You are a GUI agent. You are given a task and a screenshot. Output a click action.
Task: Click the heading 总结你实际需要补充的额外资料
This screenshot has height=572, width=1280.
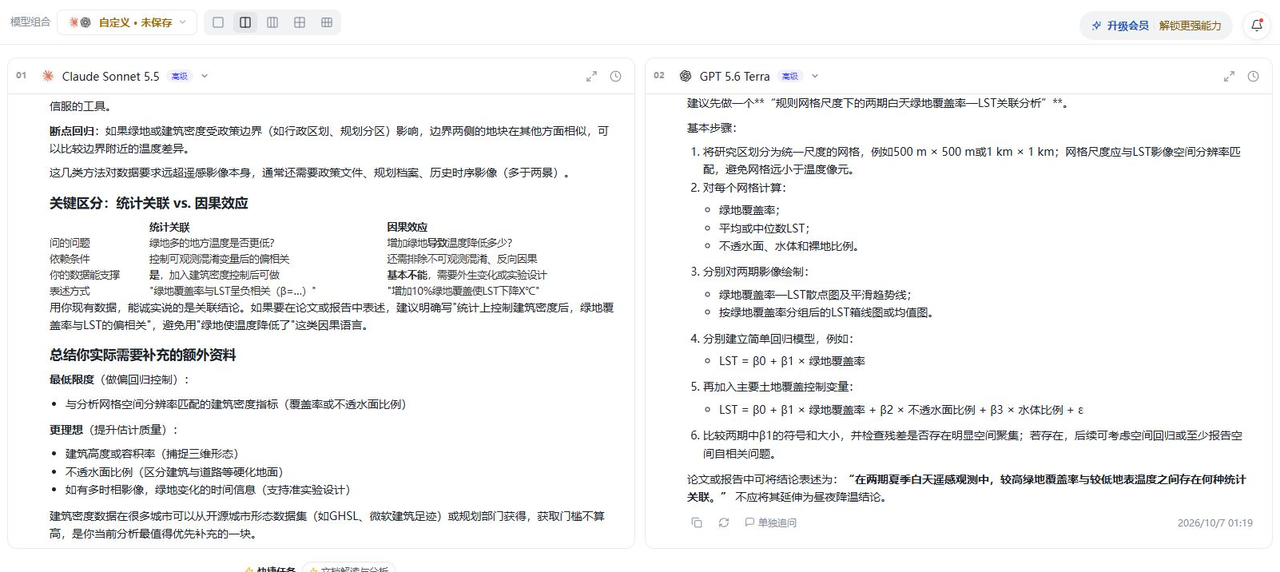[143, 355]
